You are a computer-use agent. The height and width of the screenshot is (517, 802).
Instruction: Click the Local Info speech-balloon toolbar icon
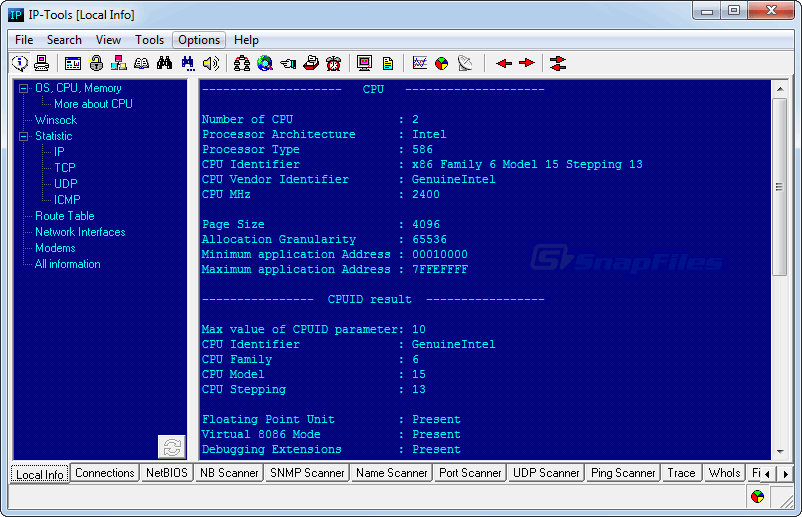(x=20, y=63)
